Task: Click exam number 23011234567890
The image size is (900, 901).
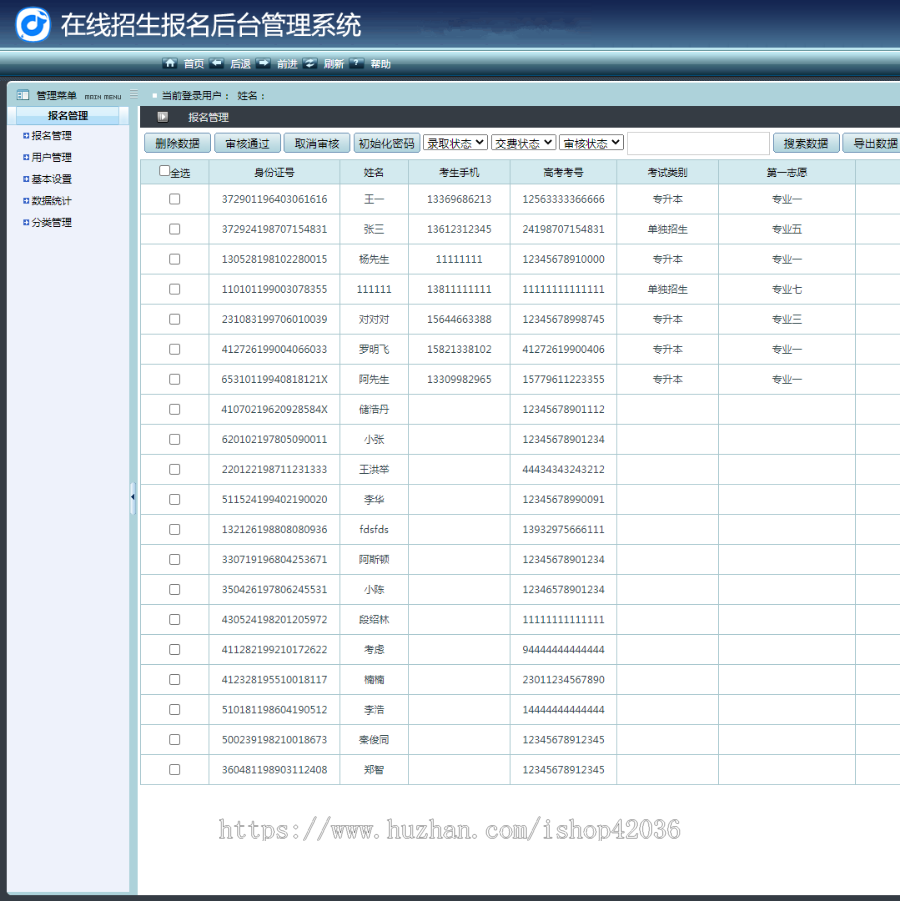Action: click(563, 679)
